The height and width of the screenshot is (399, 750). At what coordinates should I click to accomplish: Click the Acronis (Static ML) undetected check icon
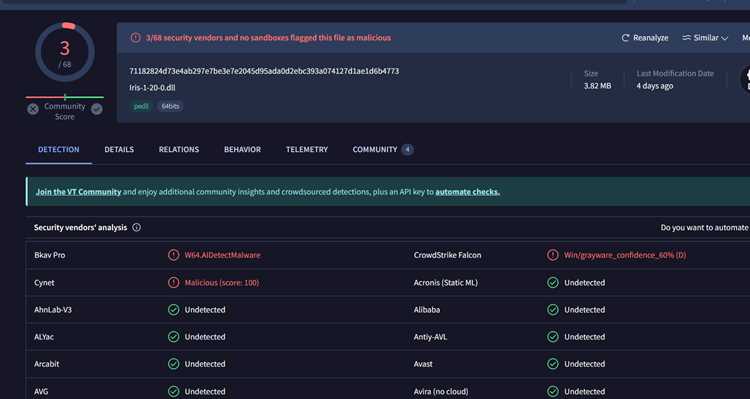[552, 283]
